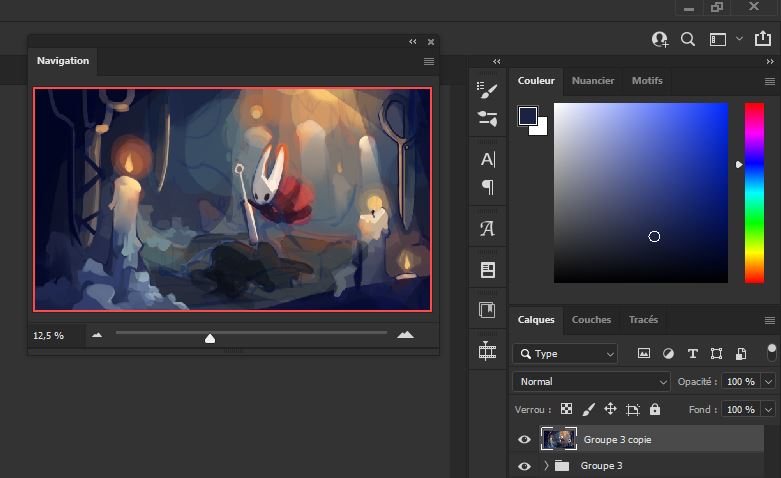Select the Navigation tab

click(63, 61)
